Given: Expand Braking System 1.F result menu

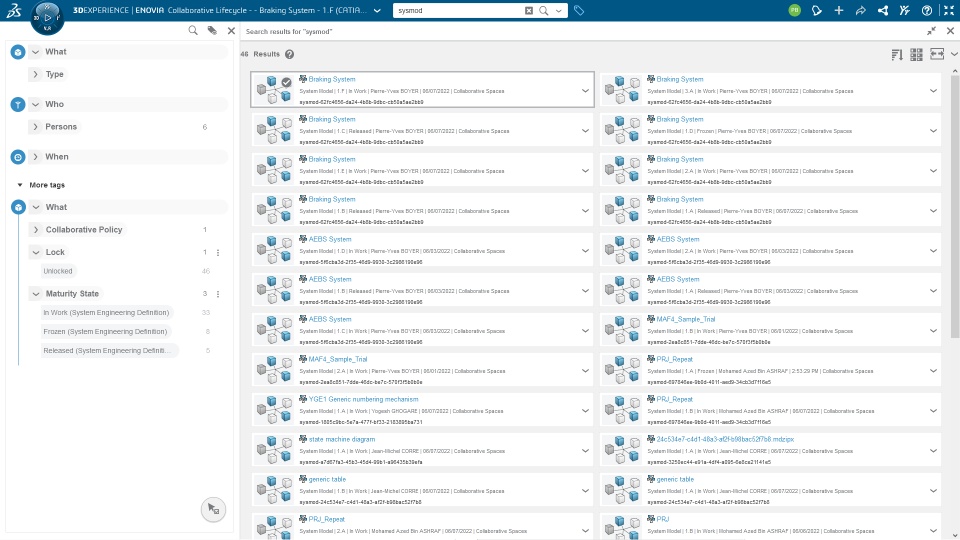Looking at the screenshot, I should [585, 91].
